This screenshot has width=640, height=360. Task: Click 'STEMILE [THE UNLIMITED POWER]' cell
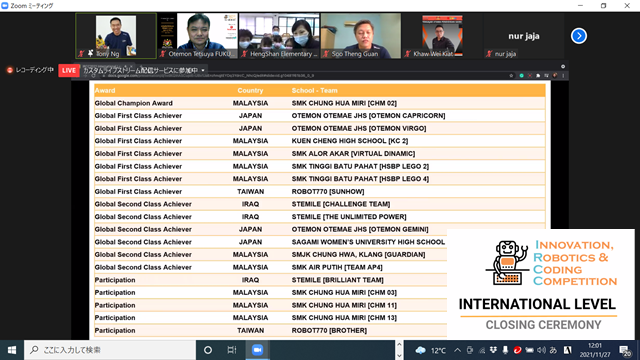(349, 217)
